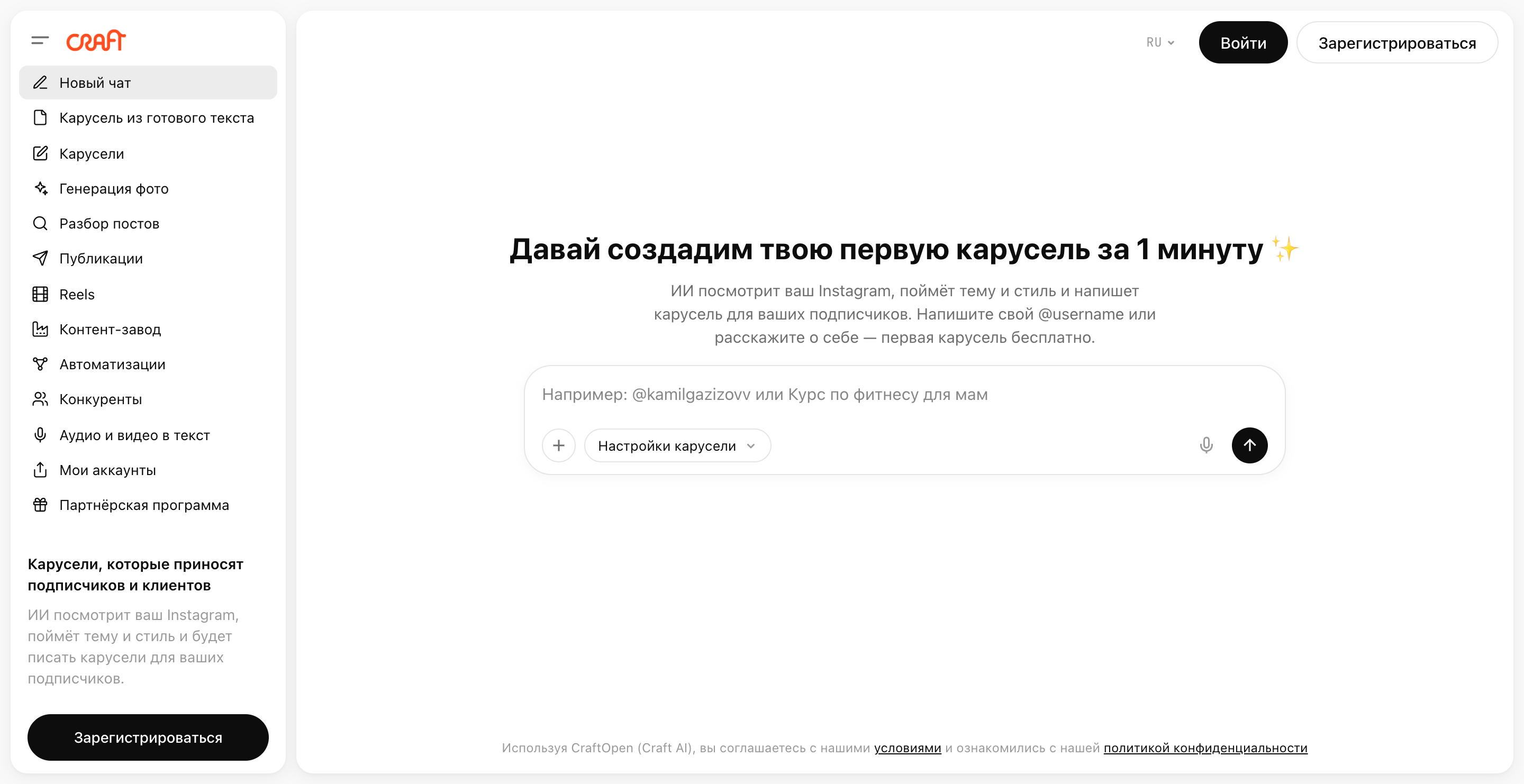Select the Reels label

click(x=77, y=295)
